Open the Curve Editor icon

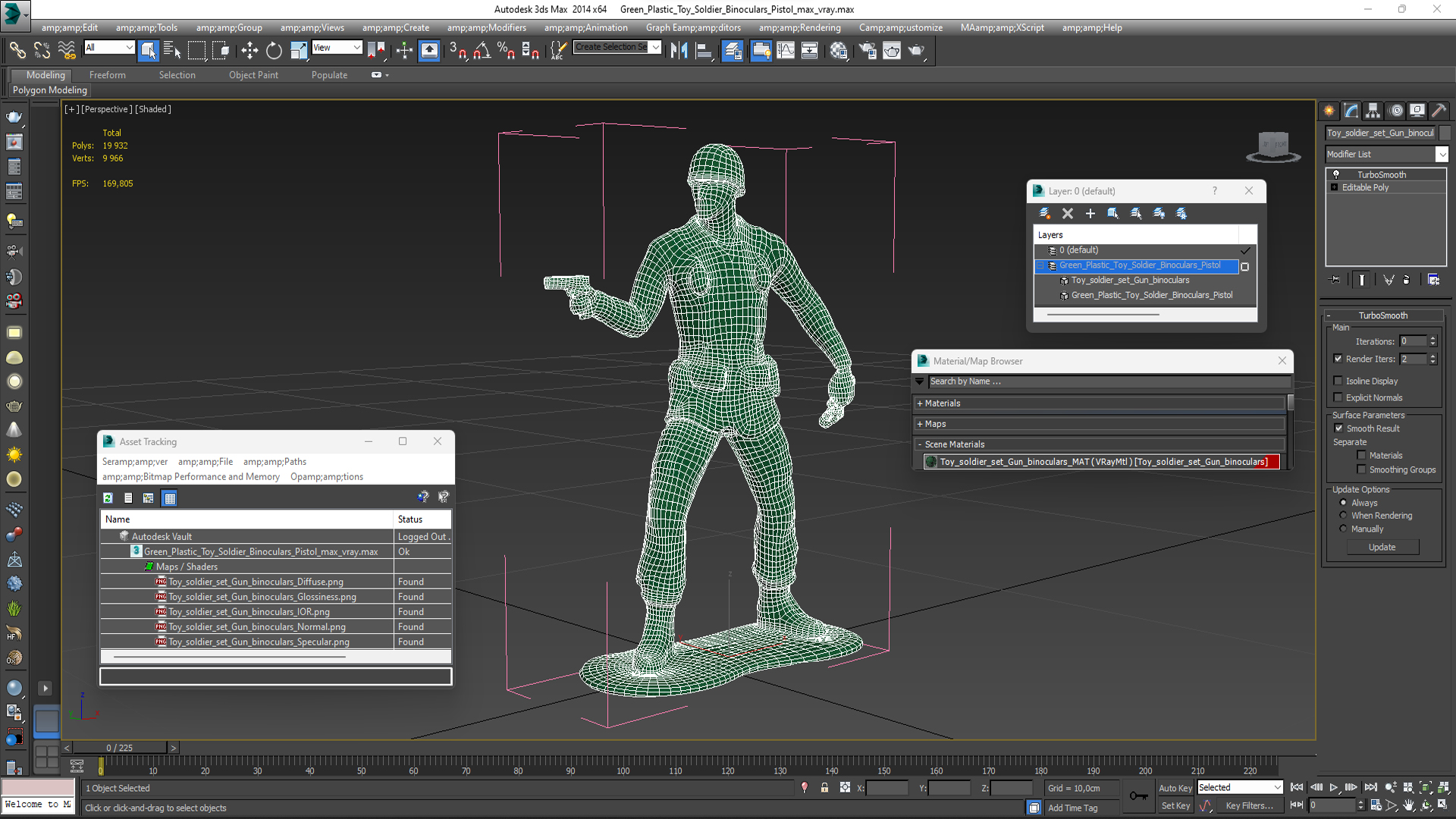786,50
